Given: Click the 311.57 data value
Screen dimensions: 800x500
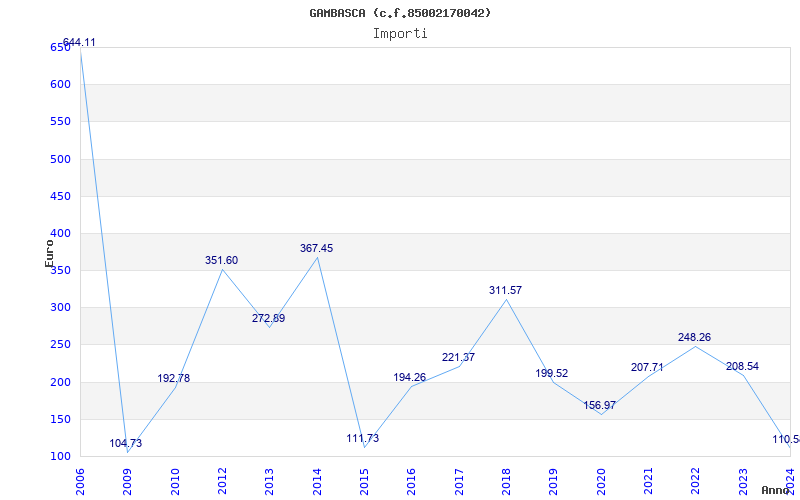Looking at the screenshot, I should (x=505, y=290).
